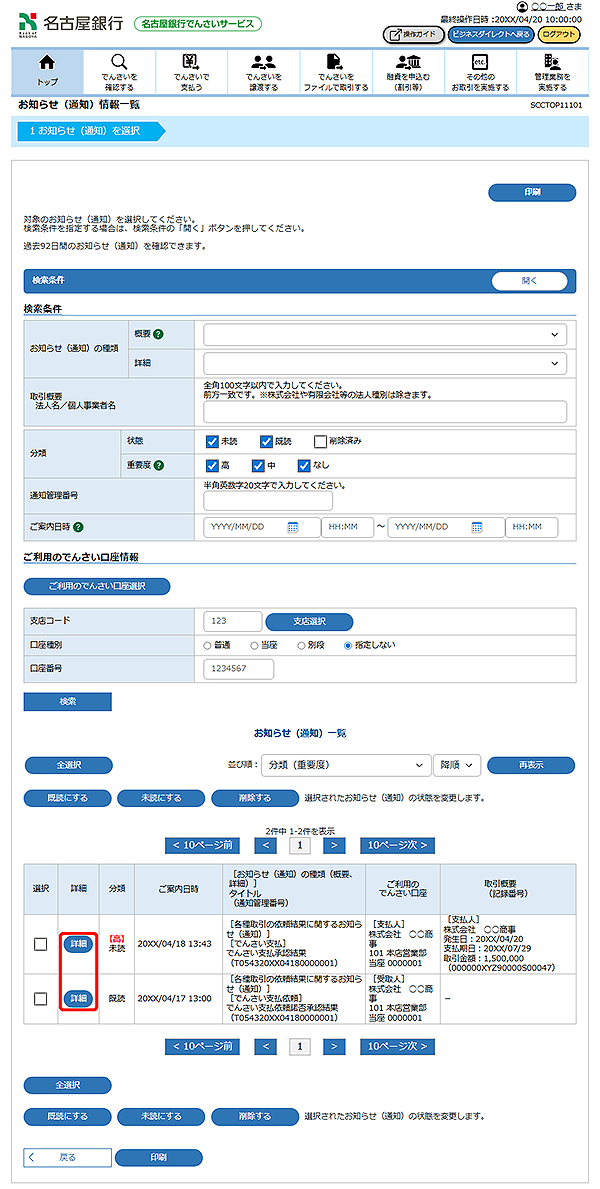Open the 並び順 分類(重要度) dropdown
Viewport: 600px width, 1189px height.
345,765
